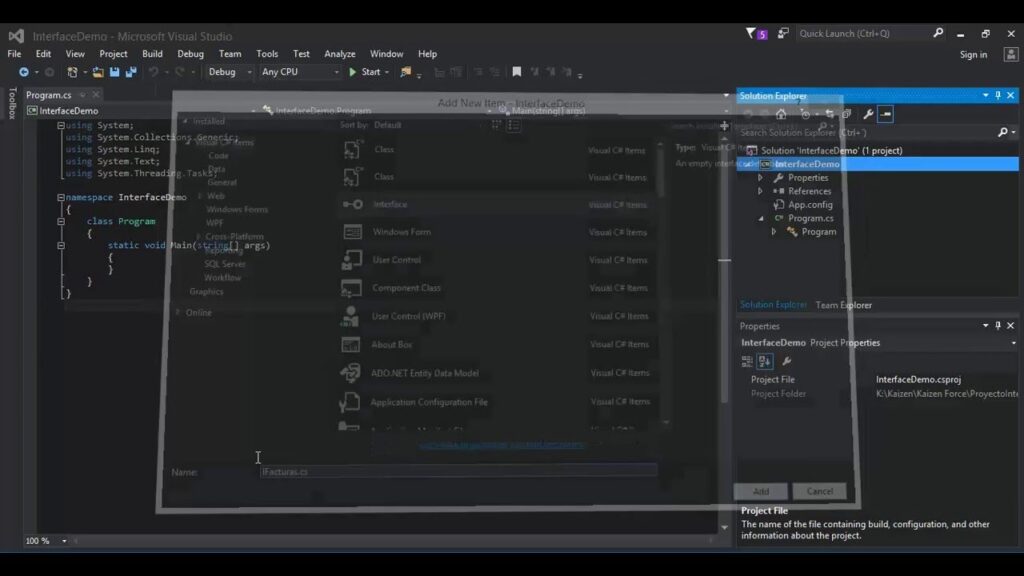The width and height of the screenshot is (1024, 576).
Task: Open the Tools menu
Action: pyautogui.click(x=267, y=54)
